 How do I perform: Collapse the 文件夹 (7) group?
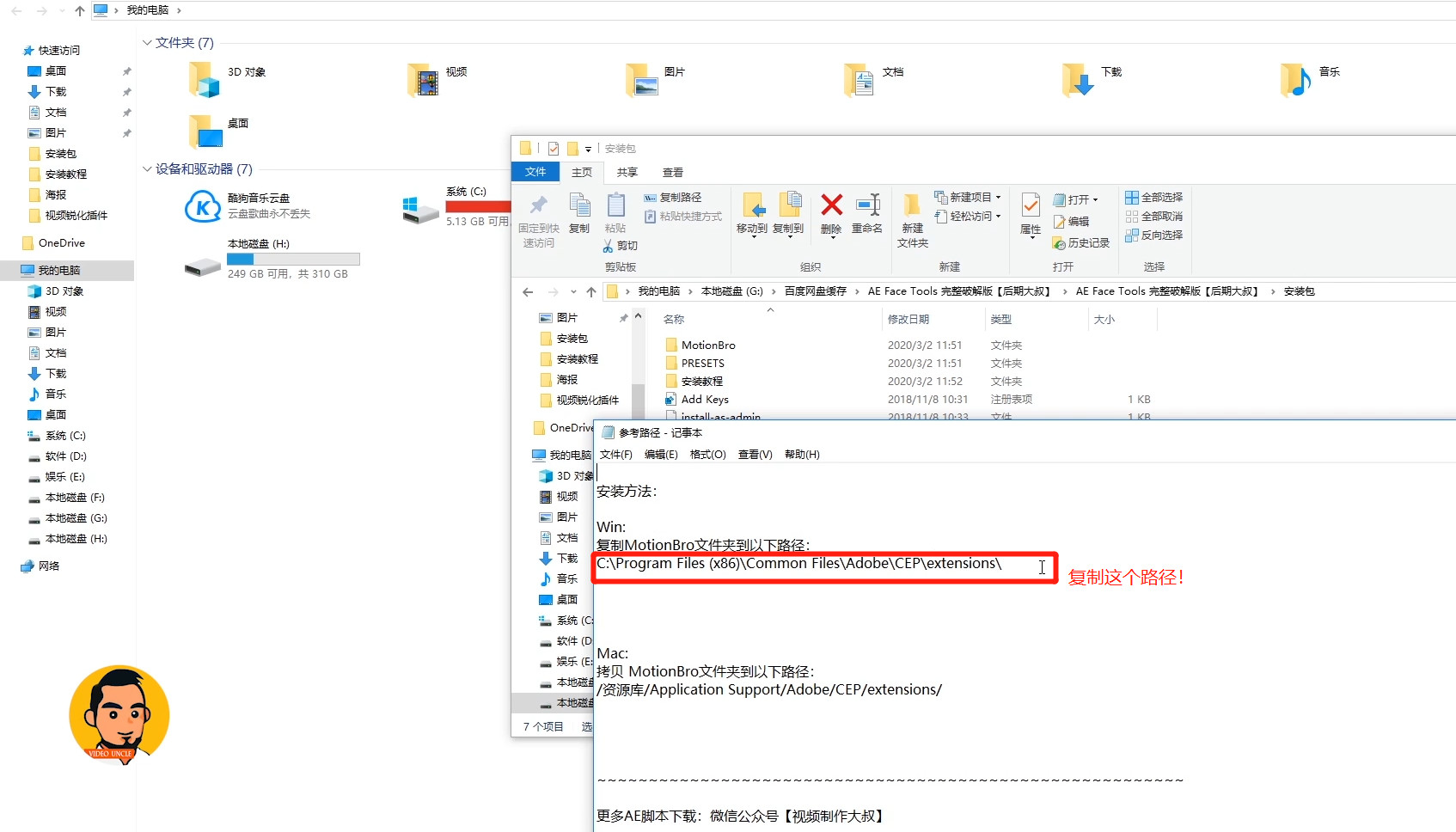tap(147, 42)
